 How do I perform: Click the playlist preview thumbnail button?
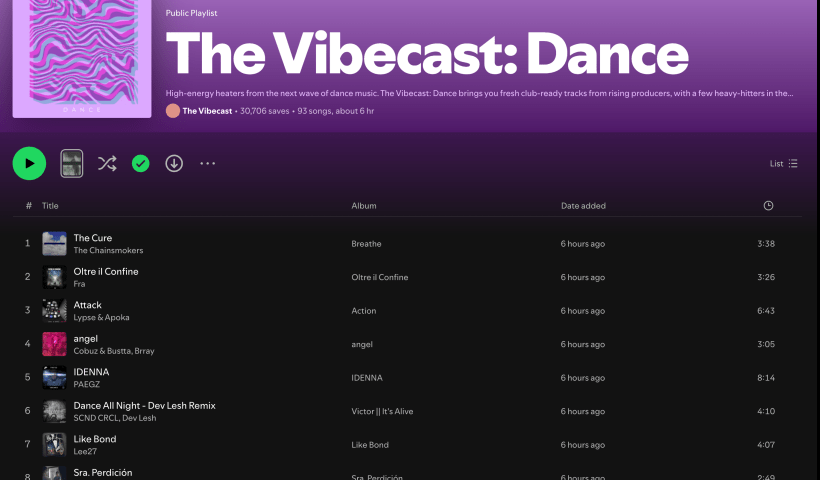[72, 163]
